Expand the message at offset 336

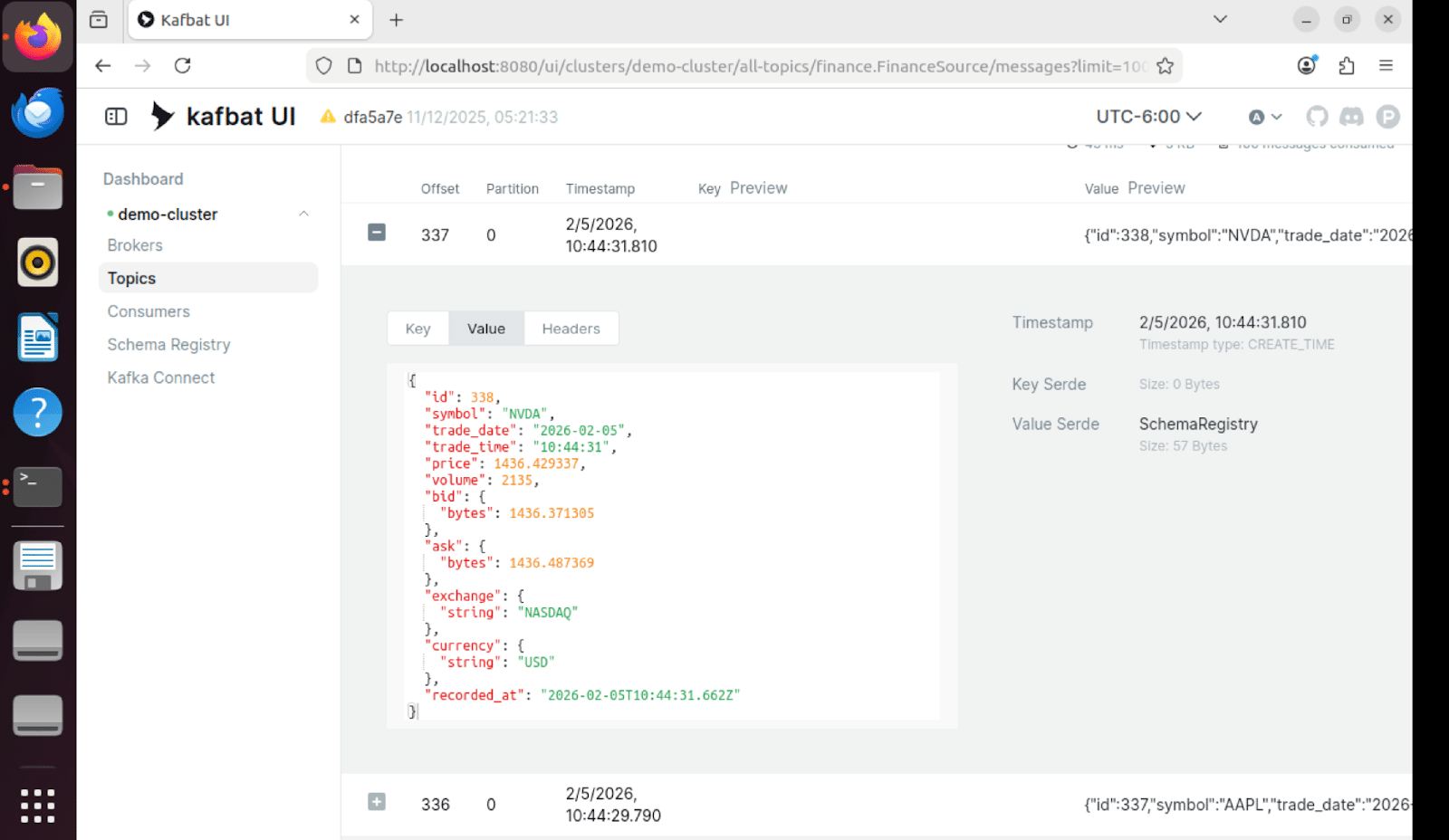[x=376, y=802]
